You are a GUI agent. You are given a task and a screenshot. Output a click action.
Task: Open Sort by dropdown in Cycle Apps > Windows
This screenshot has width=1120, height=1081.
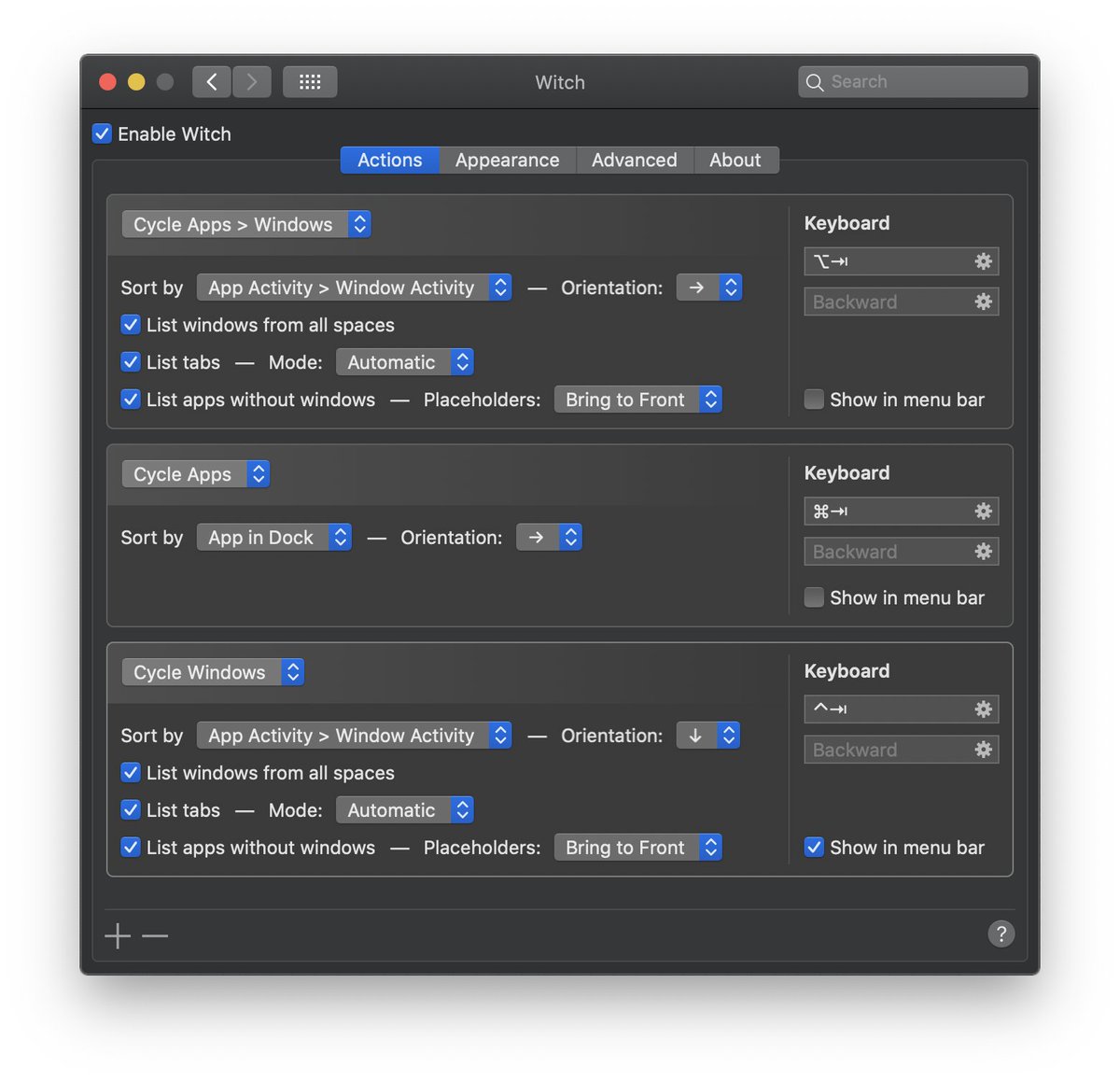tap(354, 288)
